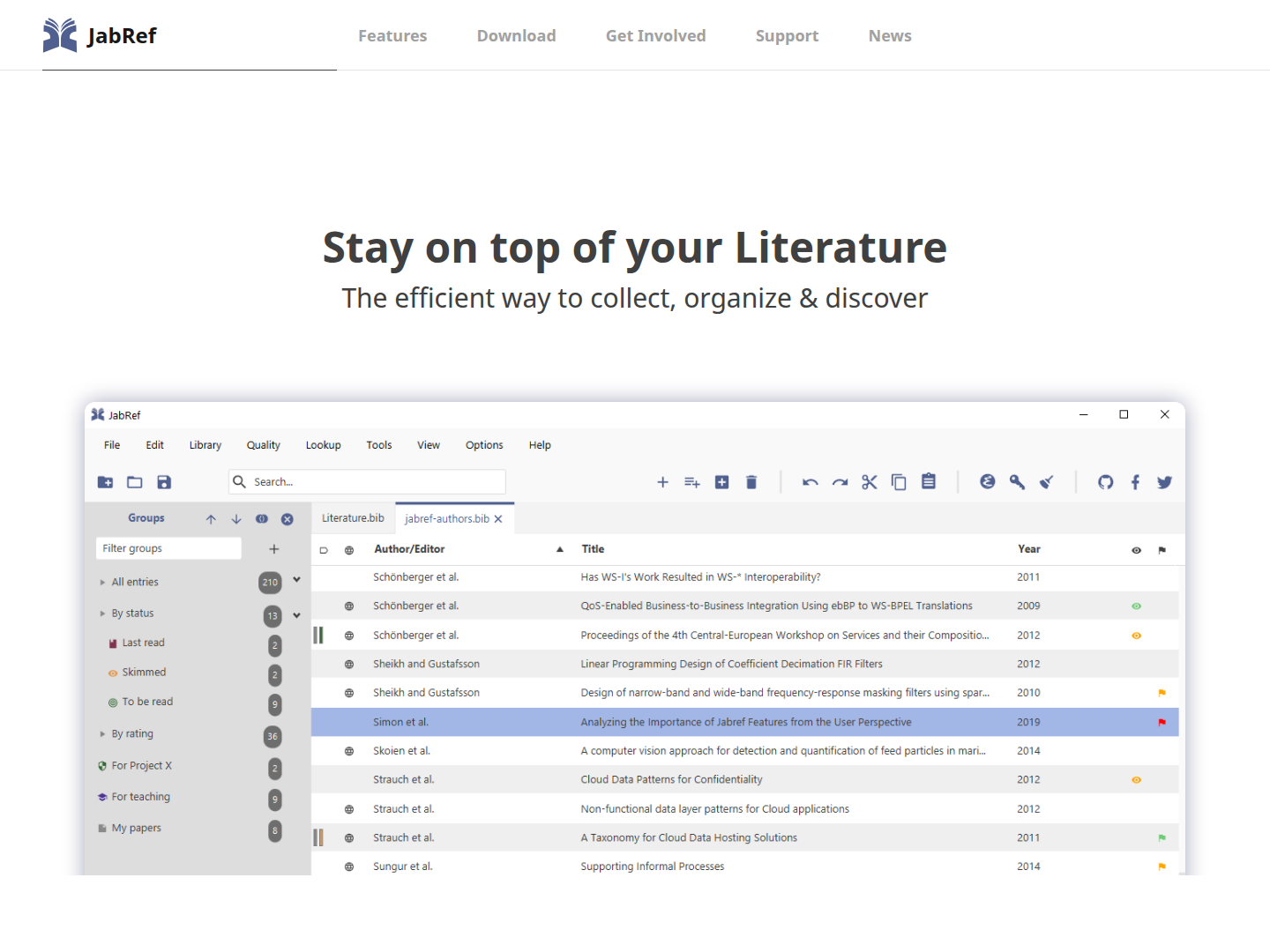1270x952 pixels.
Task: Paste with the clipboard icon
Action: coord(929,481)
